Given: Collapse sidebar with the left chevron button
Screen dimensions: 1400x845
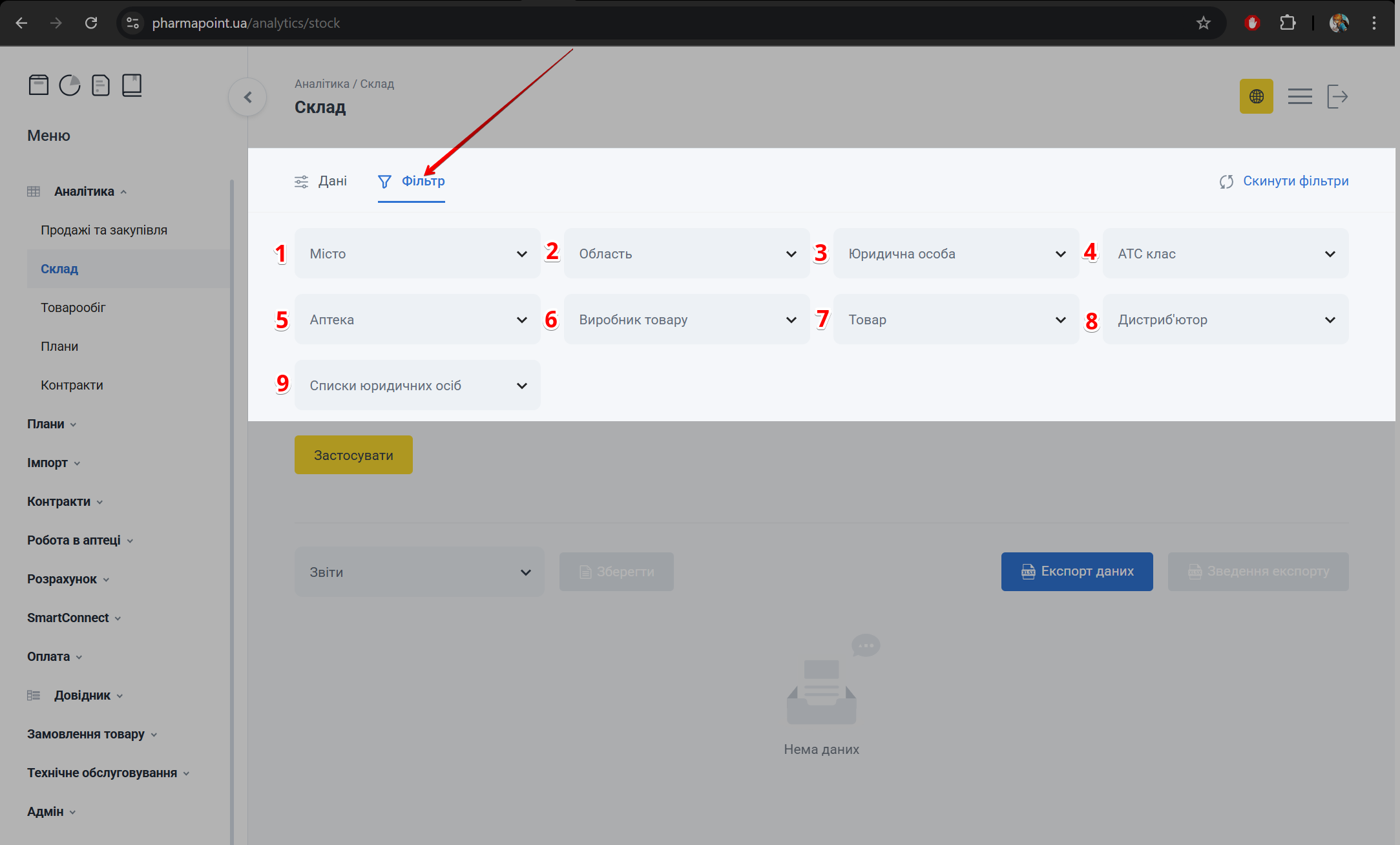Looking at the screenshot, I should coord(247,98).
